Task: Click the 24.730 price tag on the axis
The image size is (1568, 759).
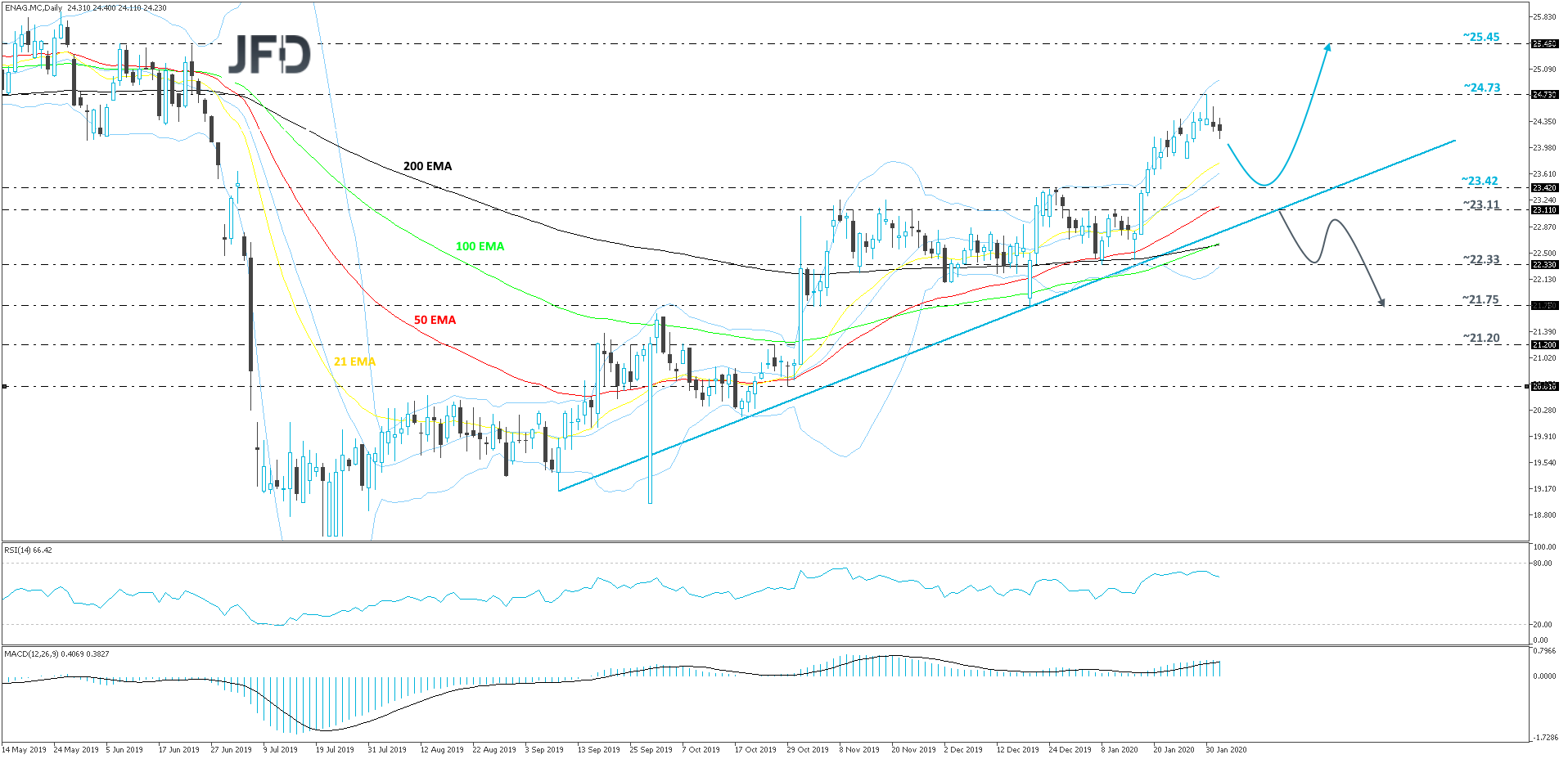Action: tap(1546, 95)
